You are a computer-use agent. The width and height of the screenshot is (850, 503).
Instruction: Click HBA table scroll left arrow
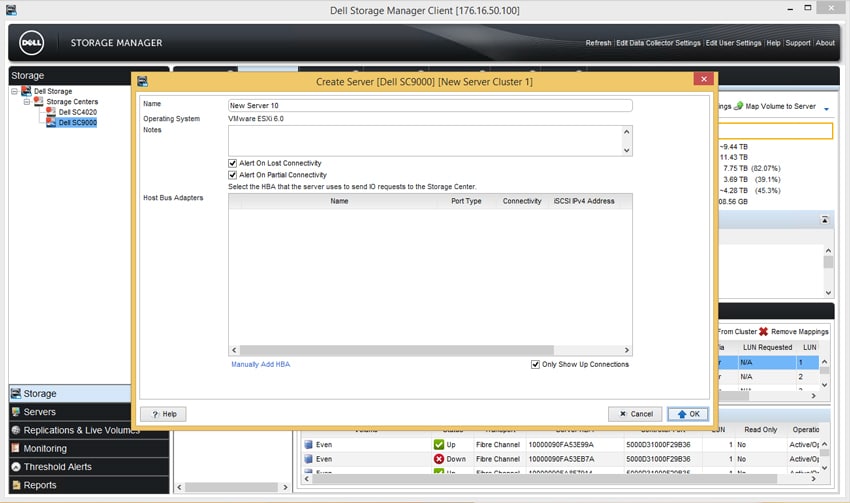coord(234,350)
